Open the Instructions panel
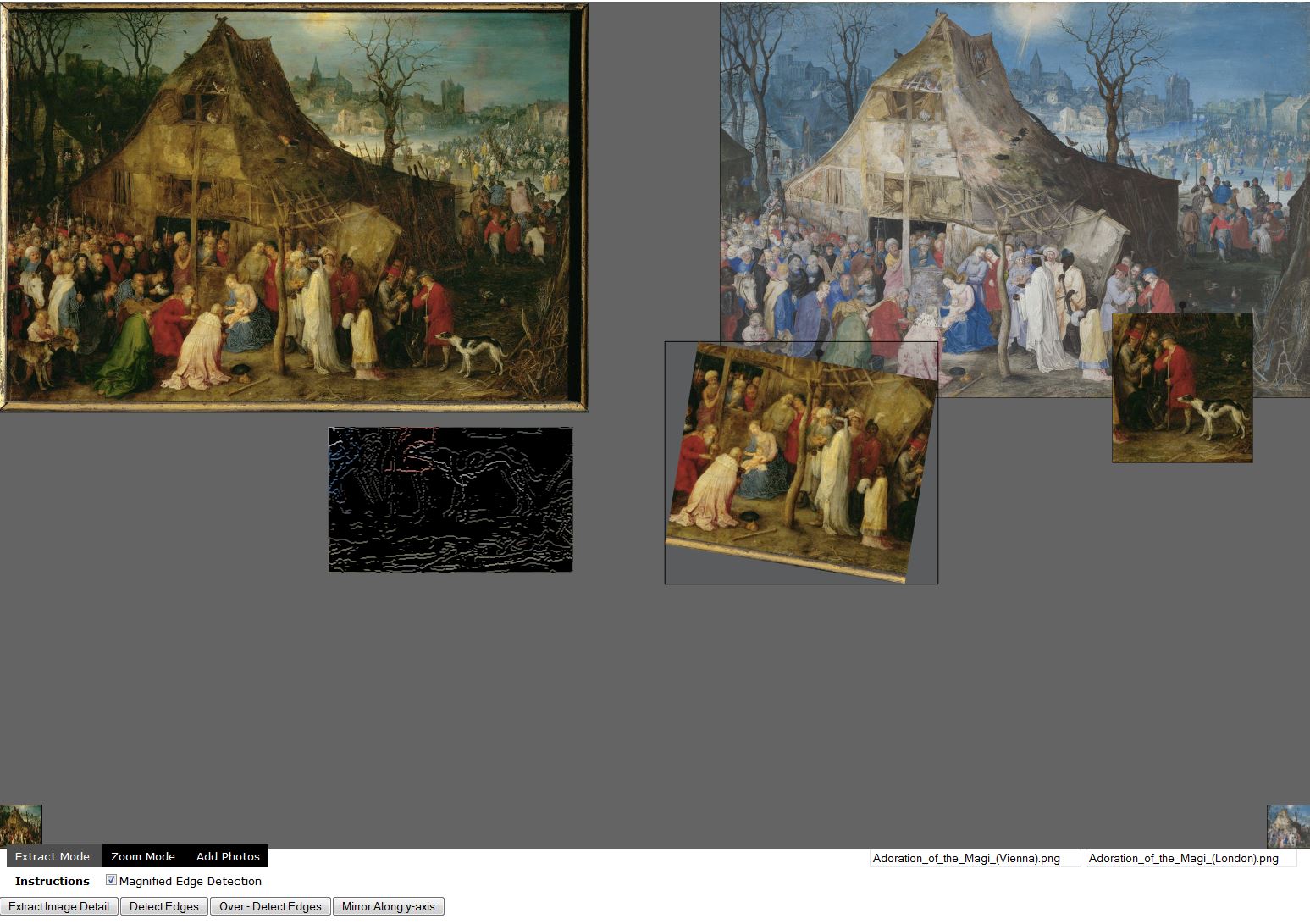 click(52, 881)
